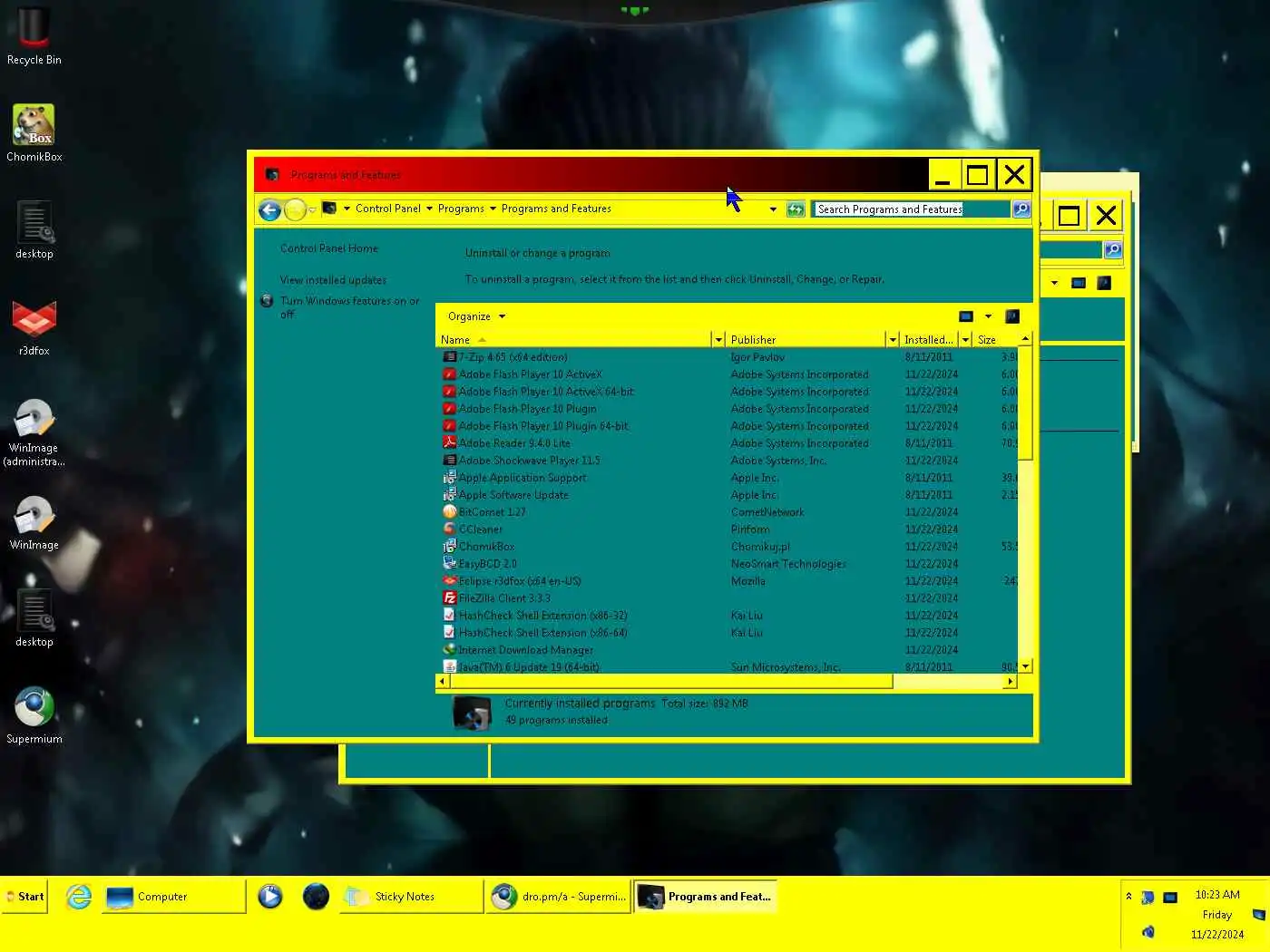The image size is (1270, 952).
Task: Select Adobe Shockwave Player 11.5 row
Action: [x=728, y=461]
